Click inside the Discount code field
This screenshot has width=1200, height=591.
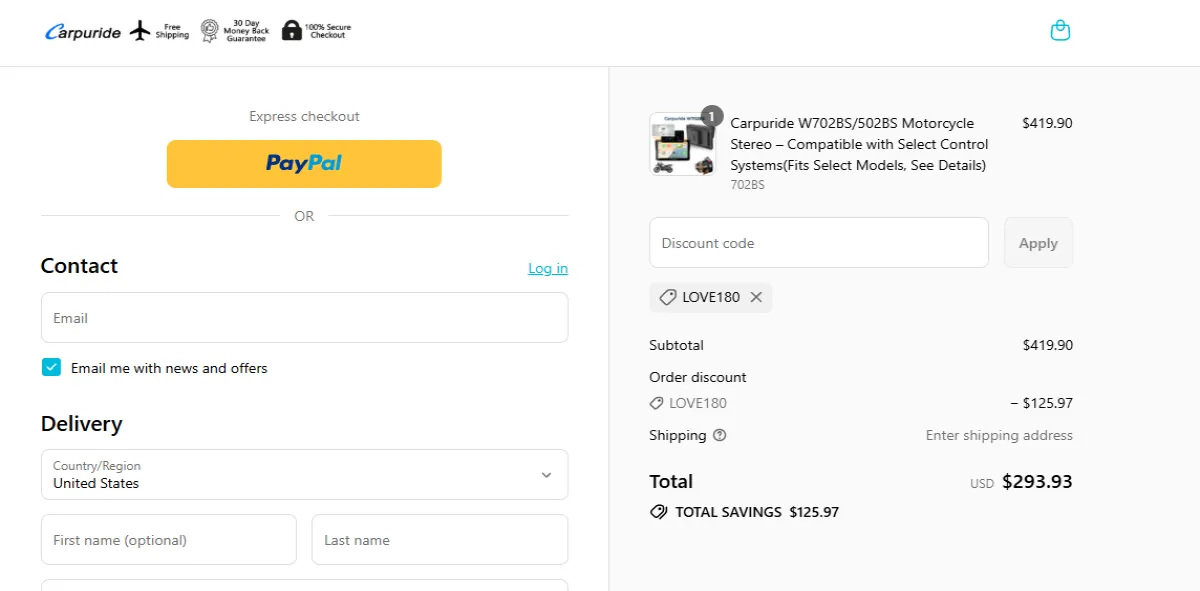click(x=818, y=242)
